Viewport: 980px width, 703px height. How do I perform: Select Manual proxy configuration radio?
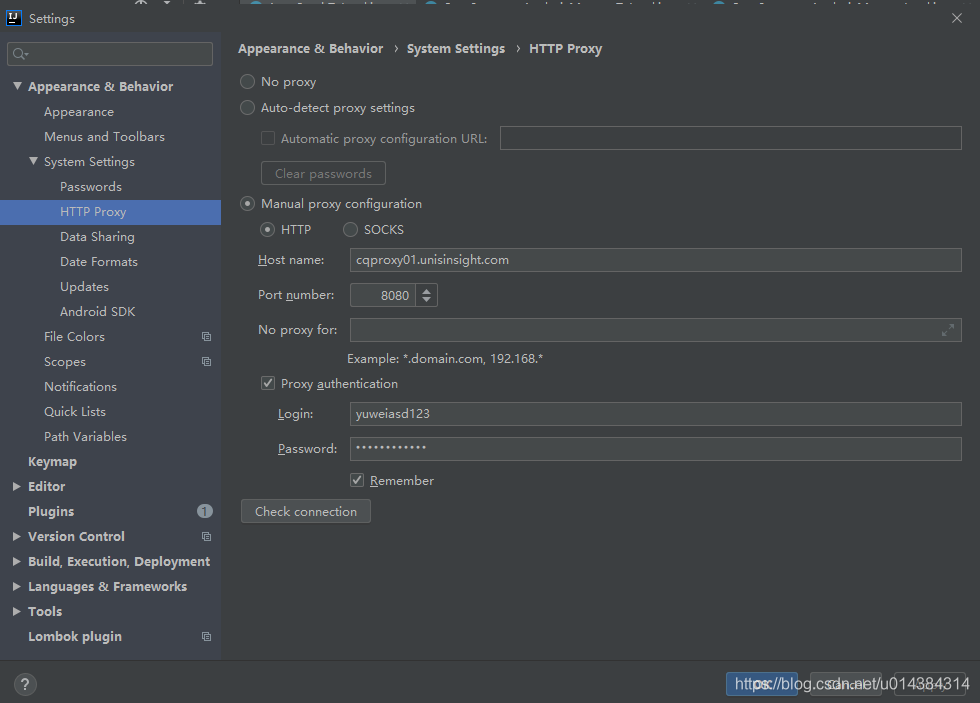click(x=248, y=204)
